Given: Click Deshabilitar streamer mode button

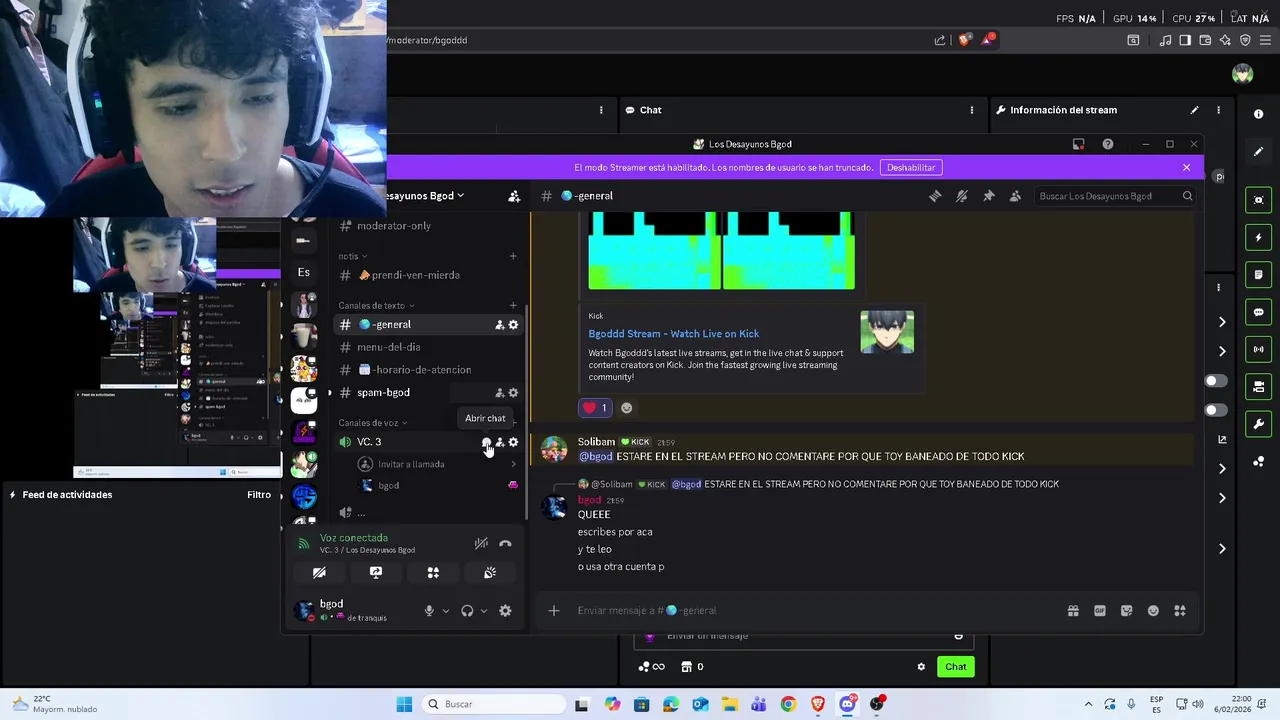Looking at the screenshot, I should pyautogui.click(x=911, y=168).
